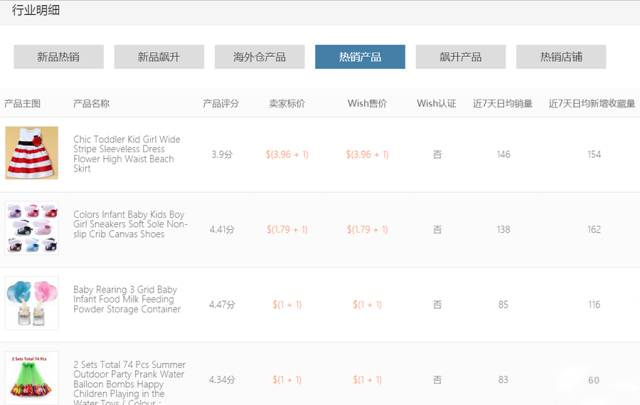The height and width of the screenshot is (405, 640).
Task: Select the 3.9分 rating cell
Action: (222, 155)
